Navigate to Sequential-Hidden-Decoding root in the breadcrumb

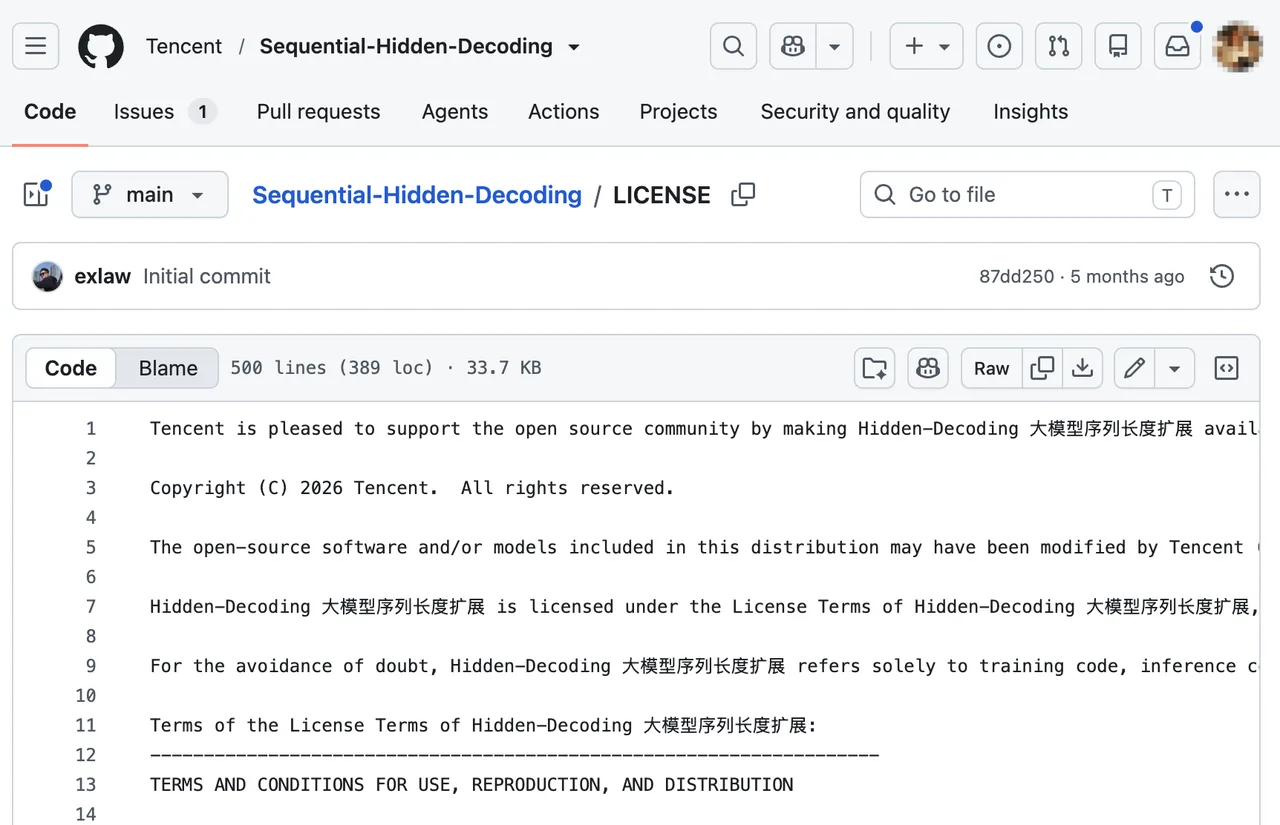(417, 195)
